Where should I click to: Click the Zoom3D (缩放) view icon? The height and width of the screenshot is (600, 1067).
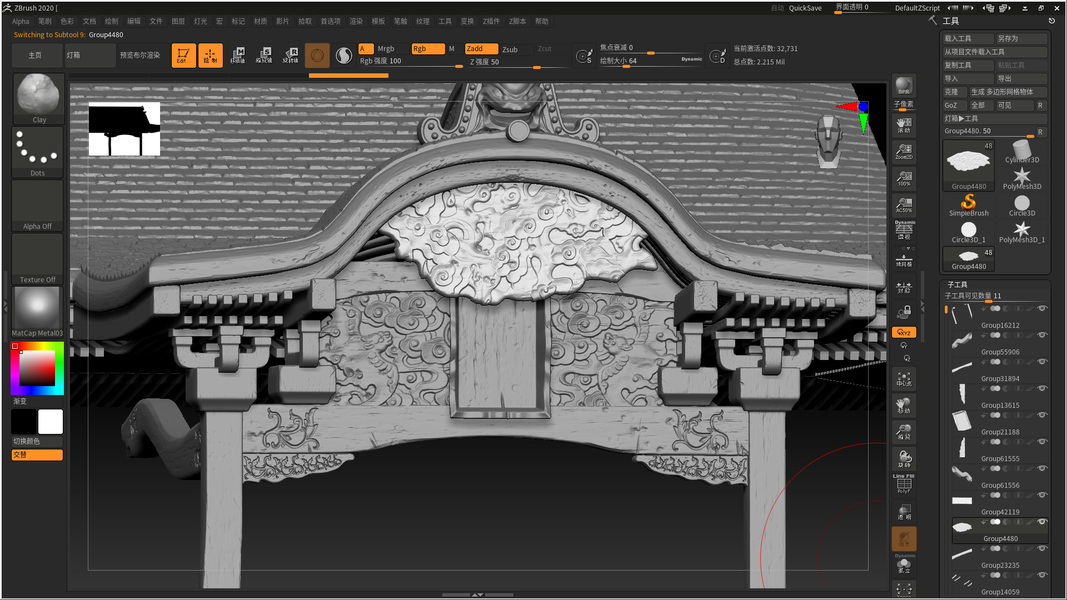[904, 432]
